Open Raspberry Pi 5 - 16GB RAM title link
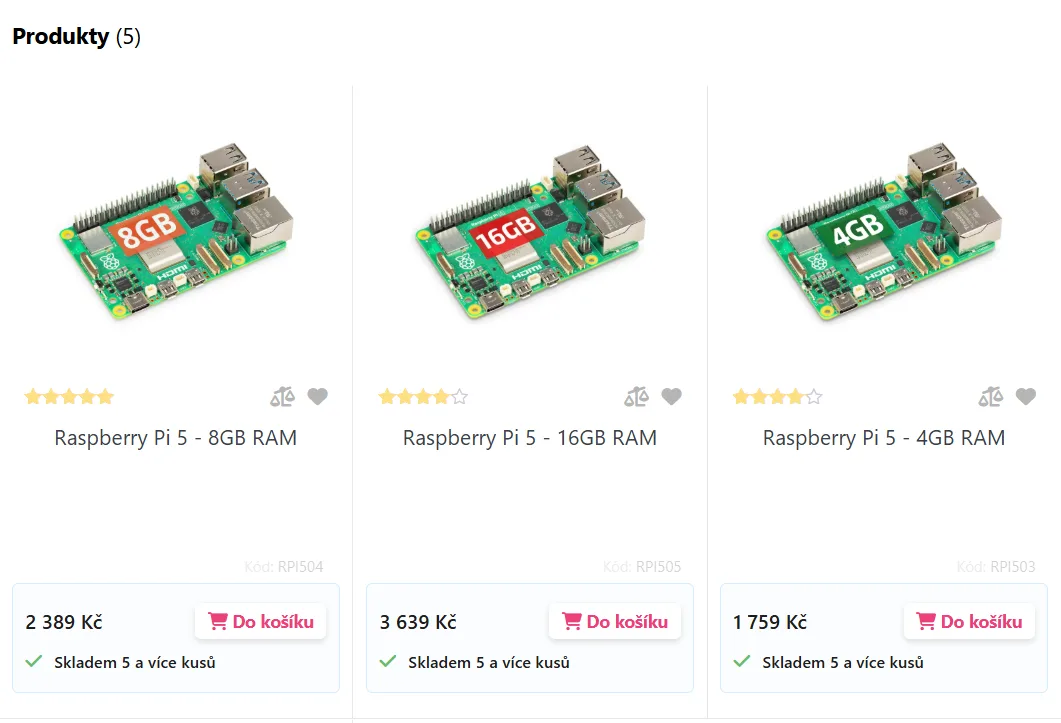Viewport: 1061px width, 723px height. 530,438
